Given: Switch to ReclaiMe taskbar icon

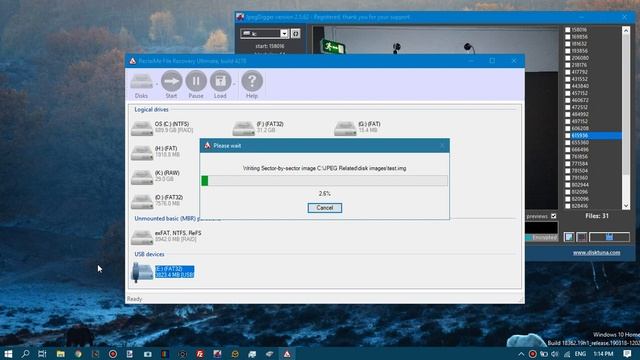Looking at the screenshot, I should click(x=287, y=353).
